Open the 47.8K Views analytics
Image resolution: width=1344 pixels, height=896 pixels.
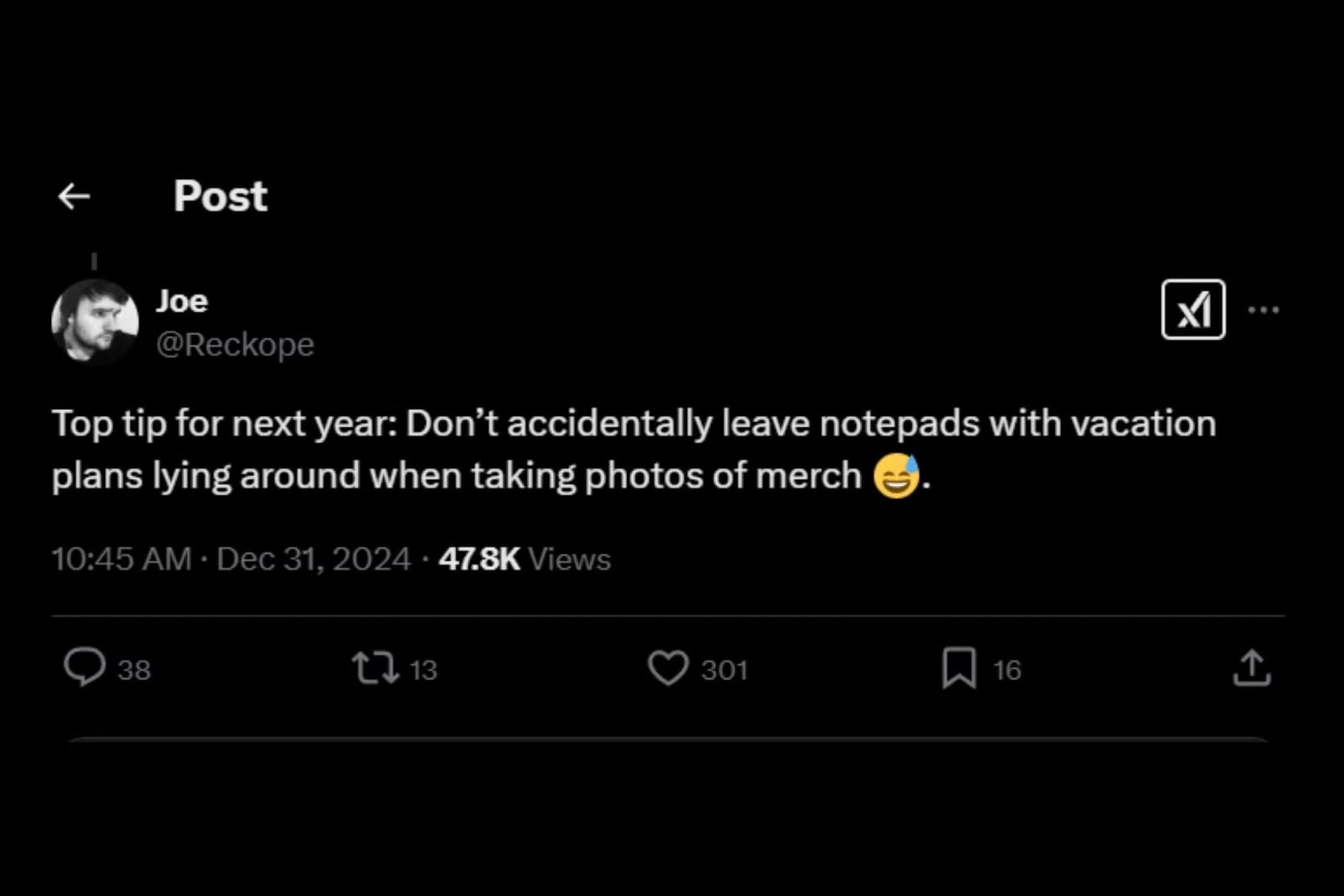pos(525,559)
